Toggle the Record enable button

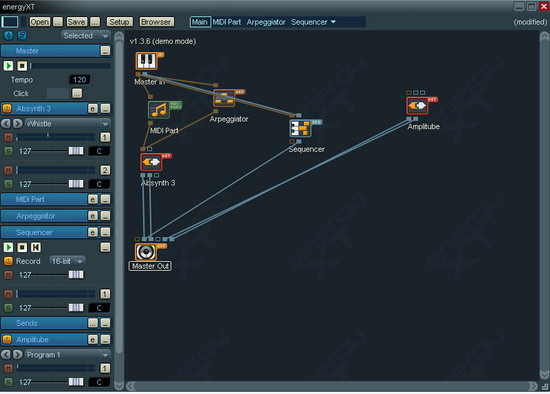click(x=8, y=261)
